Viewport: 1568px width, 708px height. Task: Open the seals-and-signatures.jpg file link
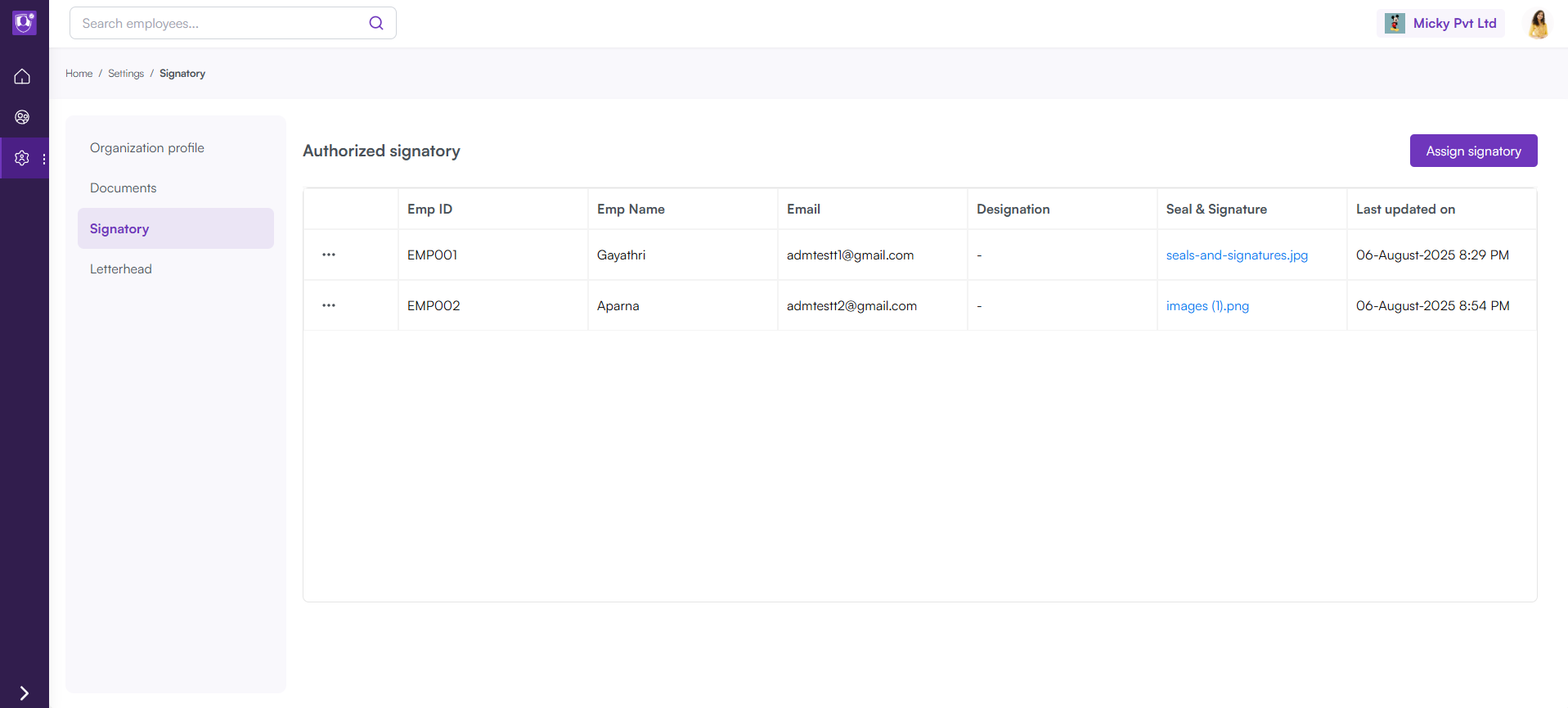pos(1237,255)
